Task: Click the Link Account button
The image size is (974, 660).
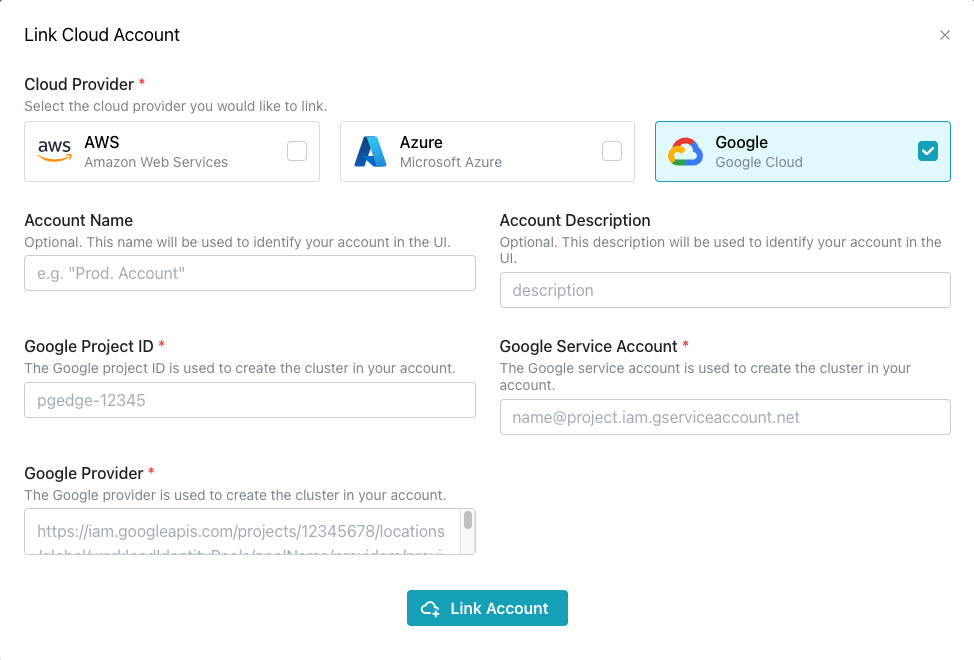Action: tap(487, 608)
